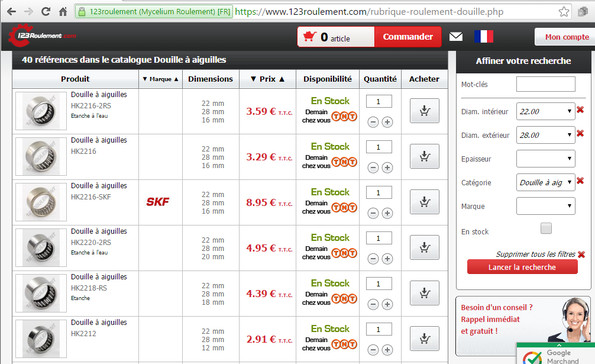The width and height of the screenshot is (595, 364).
Task: Increase quantity for HK2220-2RS
Action: [387, 259]
